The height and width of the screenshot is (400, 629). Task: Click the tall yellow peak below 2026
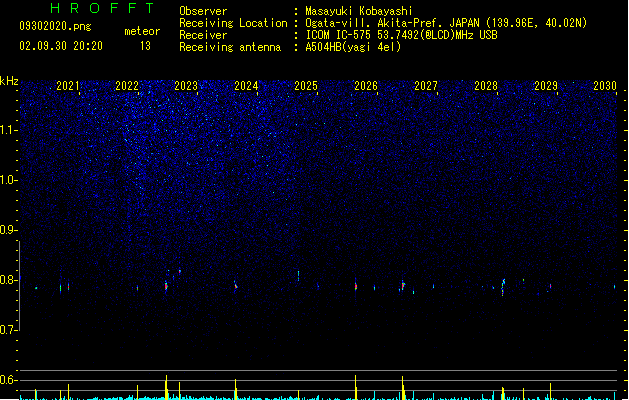[x=355, y=388]
